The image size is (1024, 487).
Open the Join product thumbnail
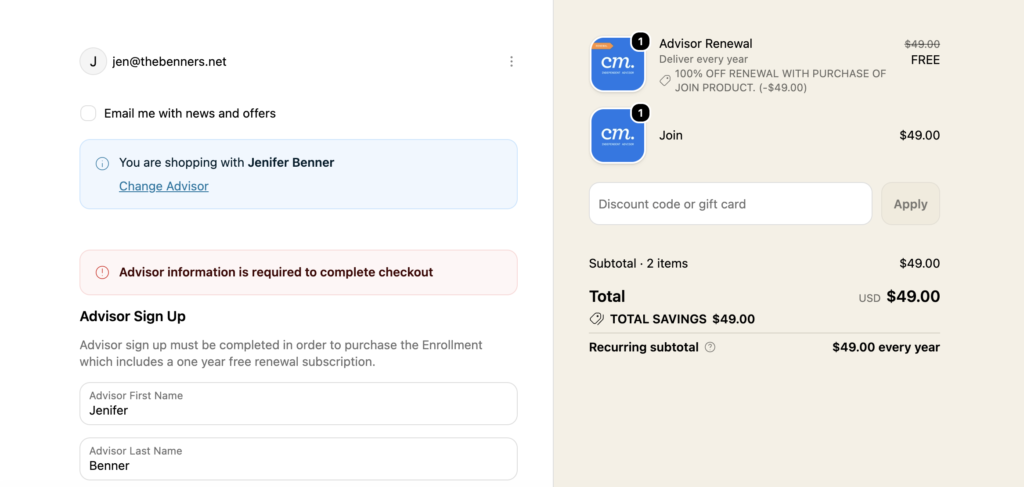pos(618,136)
